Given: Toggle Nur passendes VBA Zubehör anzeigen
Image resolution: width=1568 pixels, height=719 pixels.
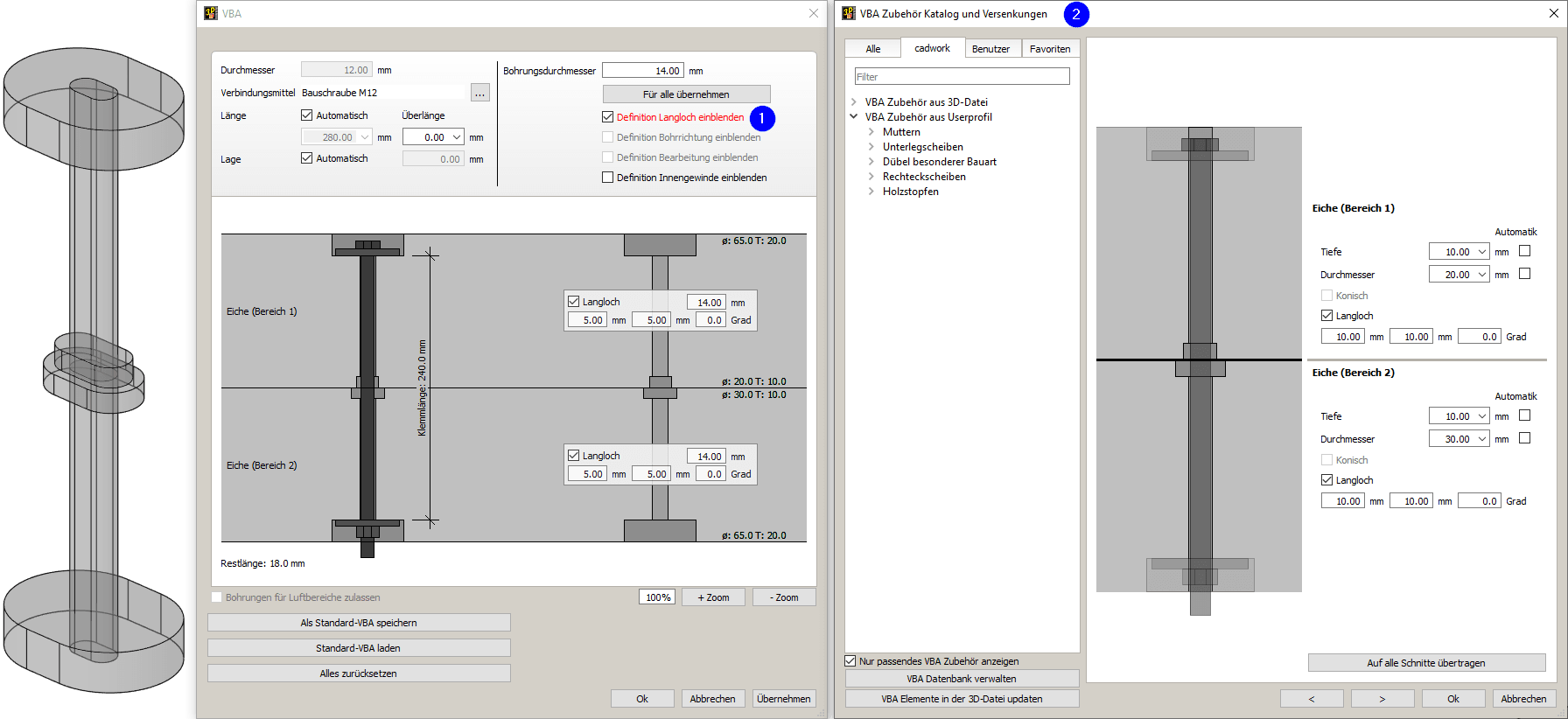Looking at the screenshot, I should 850,661.
